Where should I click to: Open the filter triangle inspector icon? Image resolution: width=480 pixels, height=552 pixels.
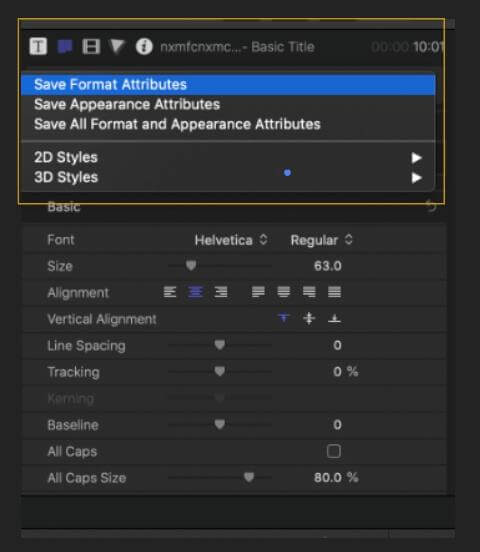(x=117, y=46)
